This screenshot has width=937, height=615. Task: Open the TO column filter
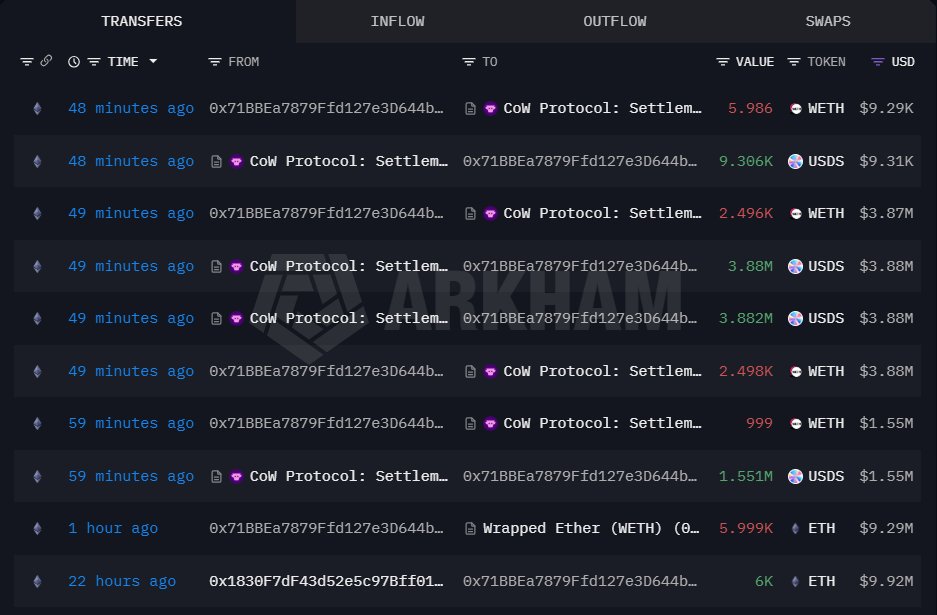pyautogui.click(x=469, y=62)
